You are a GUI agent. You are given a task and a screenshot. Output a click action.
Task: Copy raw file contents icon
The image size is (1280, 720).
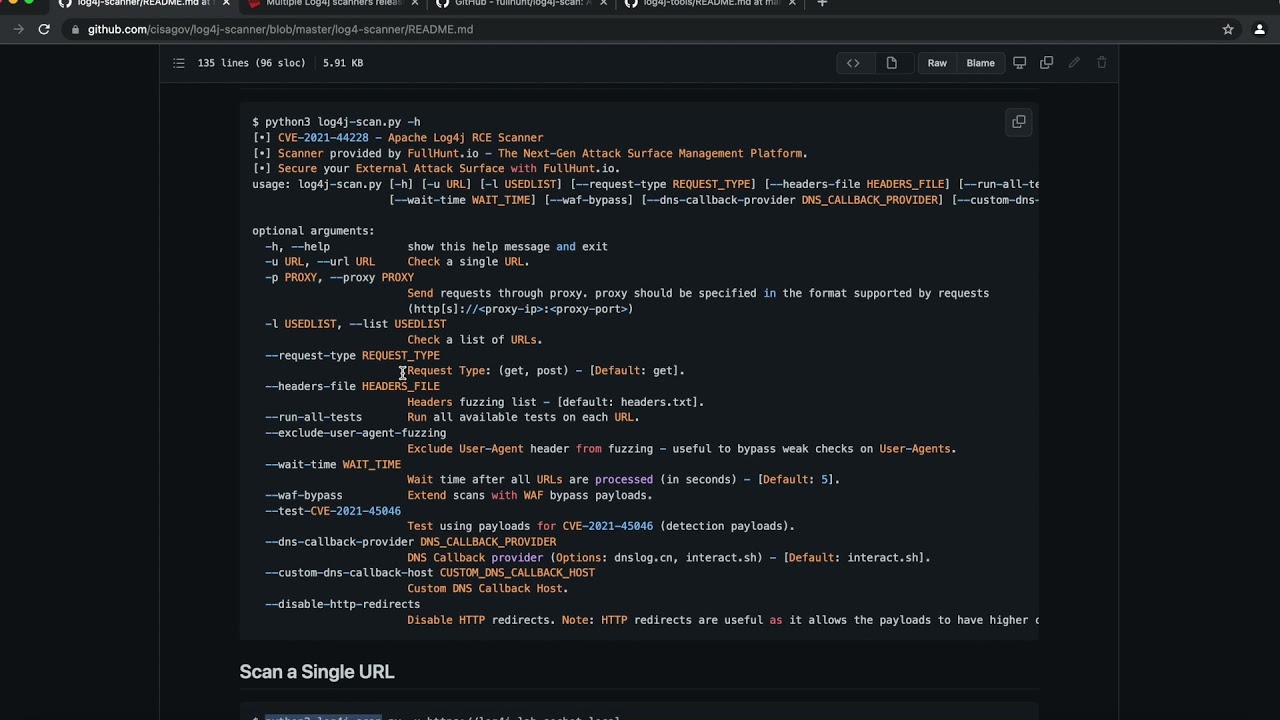pyautogui.click(x=1047, y=63)
